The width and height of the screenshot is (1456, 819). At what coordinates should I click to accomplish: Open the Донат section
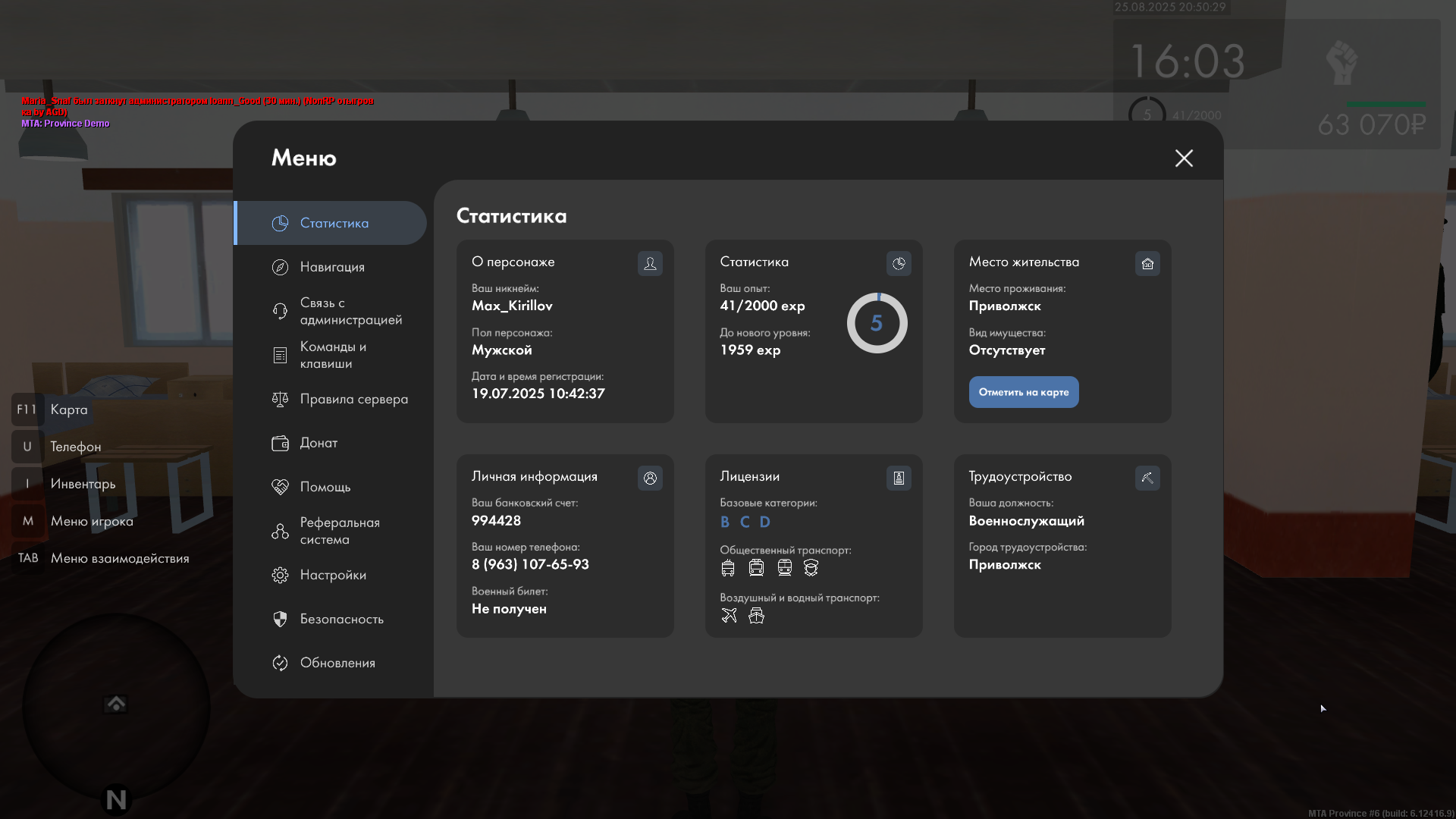[318, 443]
